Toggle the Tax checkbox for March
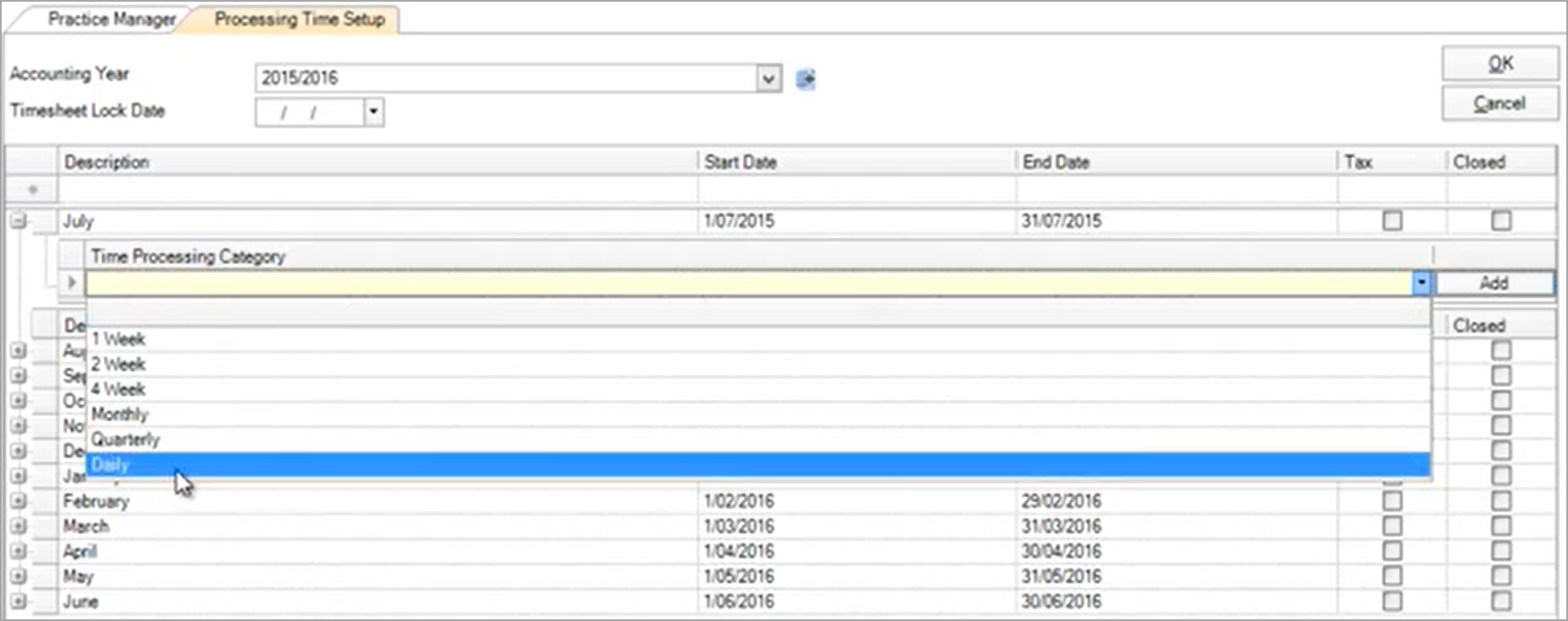The height and width of the screenshot is (621, 1568). point(1392,526)
